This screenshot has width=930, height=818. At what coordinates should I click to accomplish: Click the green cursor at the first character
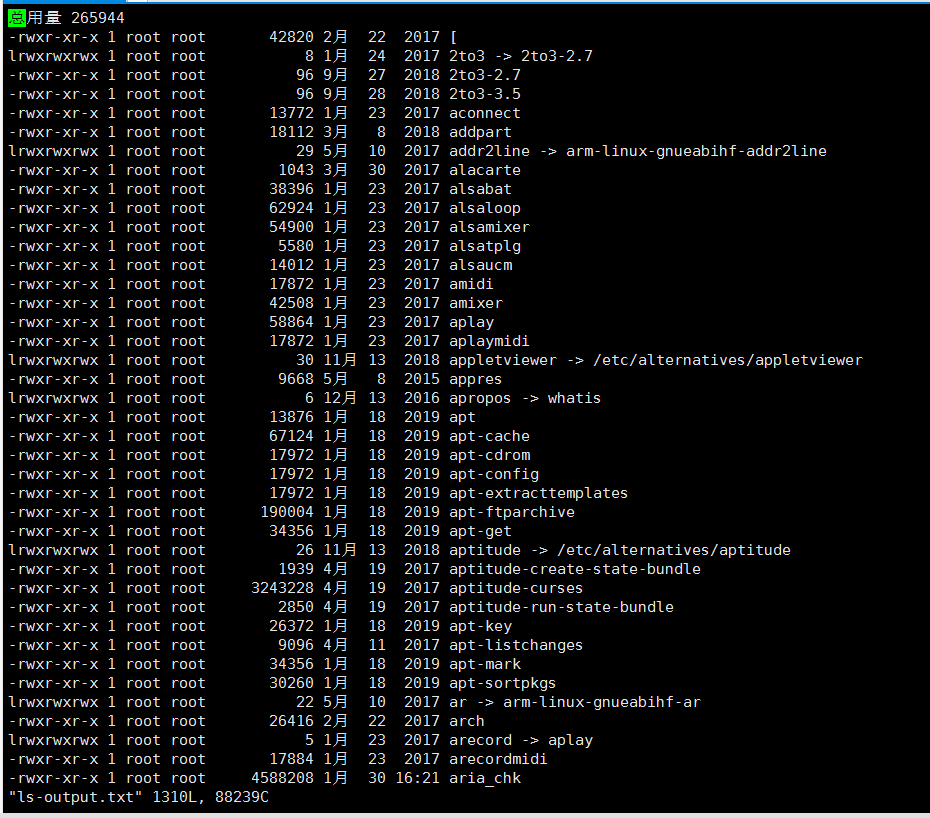(17, 18)
